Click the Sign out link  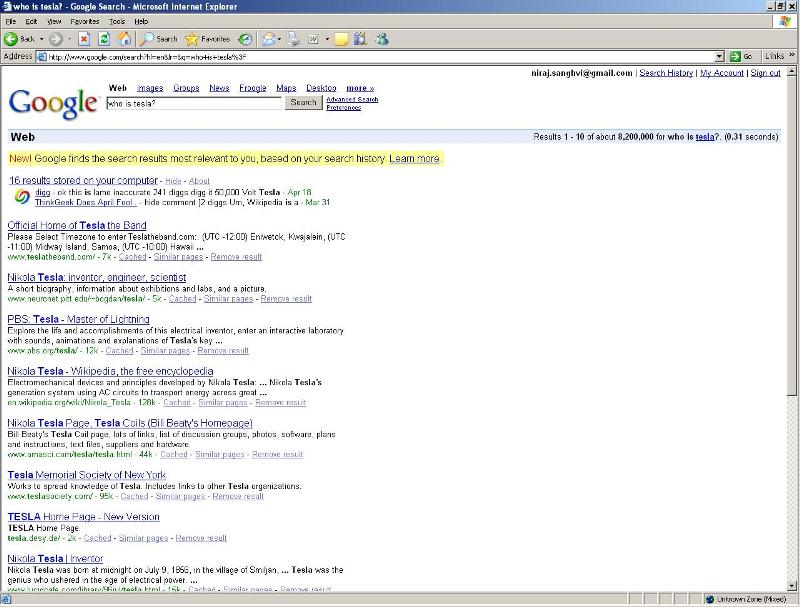[765, 73]
